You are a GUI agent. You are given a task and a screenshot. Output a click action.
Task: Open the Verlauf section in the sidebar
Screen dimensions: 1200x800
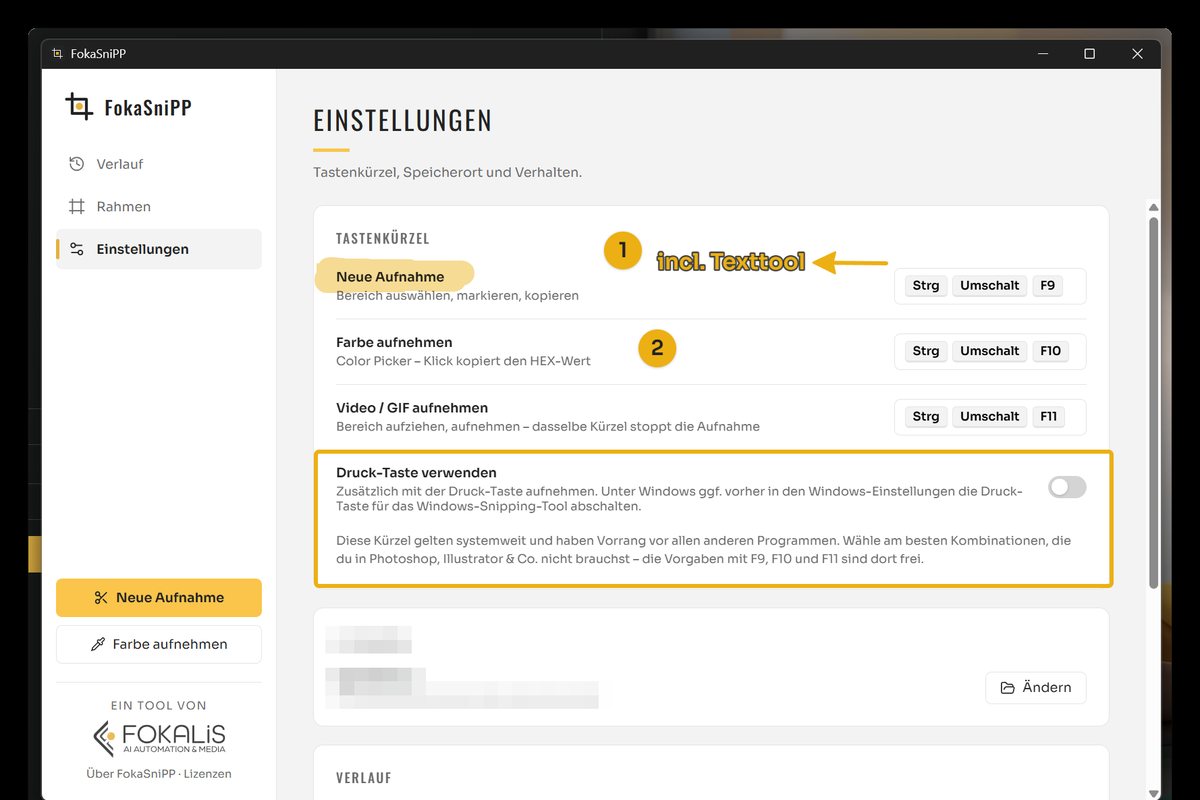(x=159, y=164)
